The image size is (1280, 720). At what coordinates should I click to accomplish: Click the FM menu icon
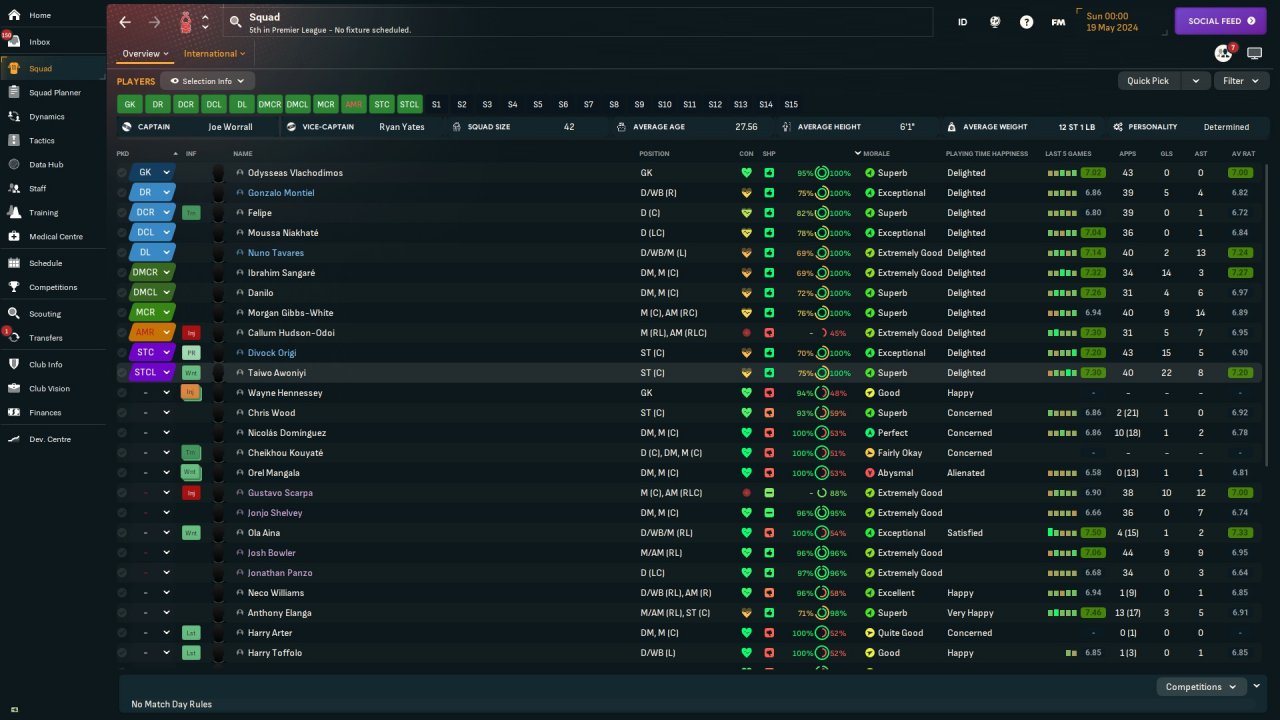pyautogui.click(x=1058, y=22)
